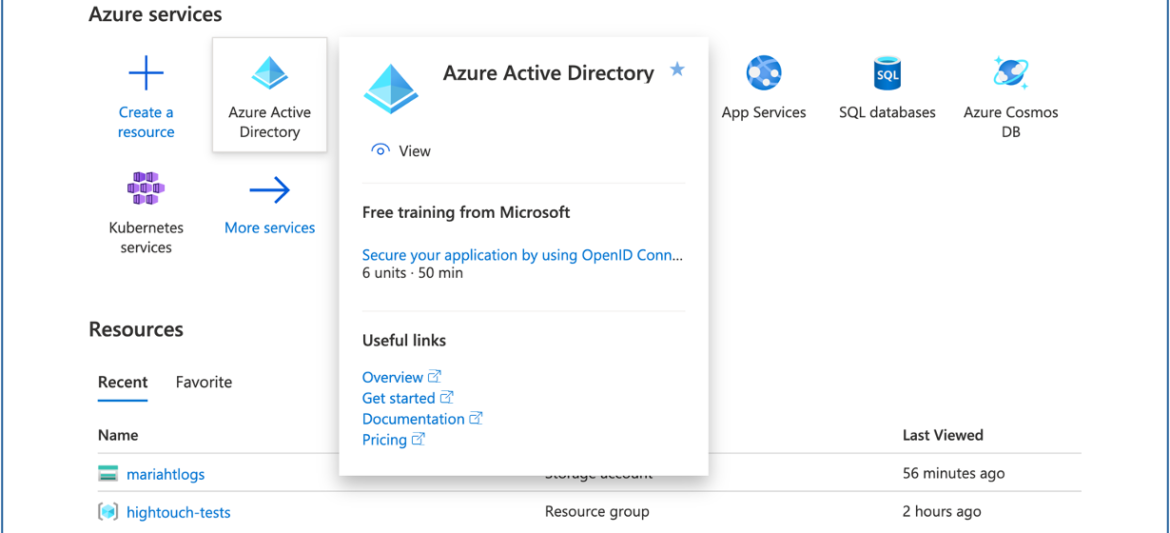Open the OpenID Connect training link
Image resolution: width=1170 pixels, height=533 pixels.
pyautogui.click(x=522, y=255)
